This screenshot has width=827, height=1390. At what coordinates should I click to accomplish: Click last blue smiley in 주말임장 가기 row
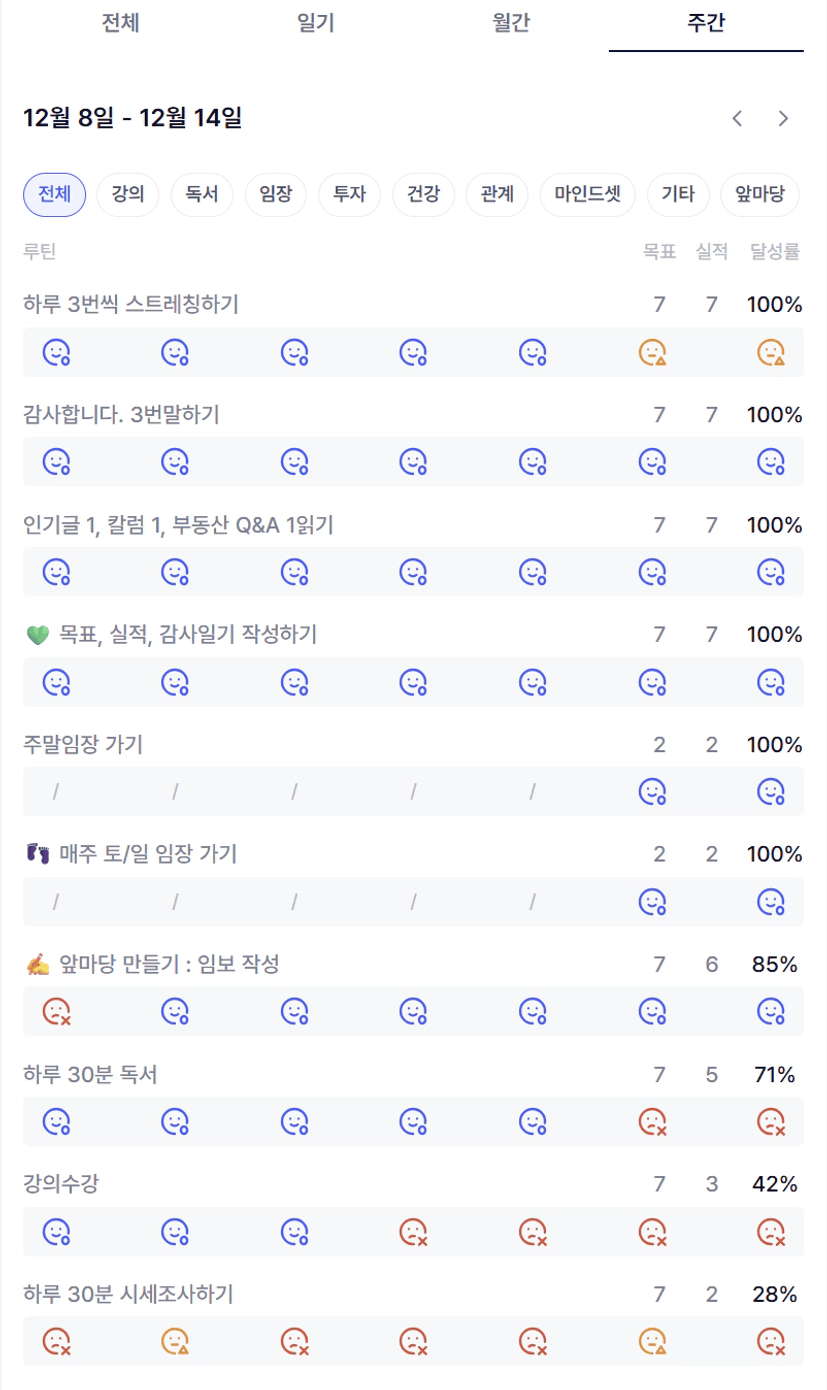pos(770,792)
